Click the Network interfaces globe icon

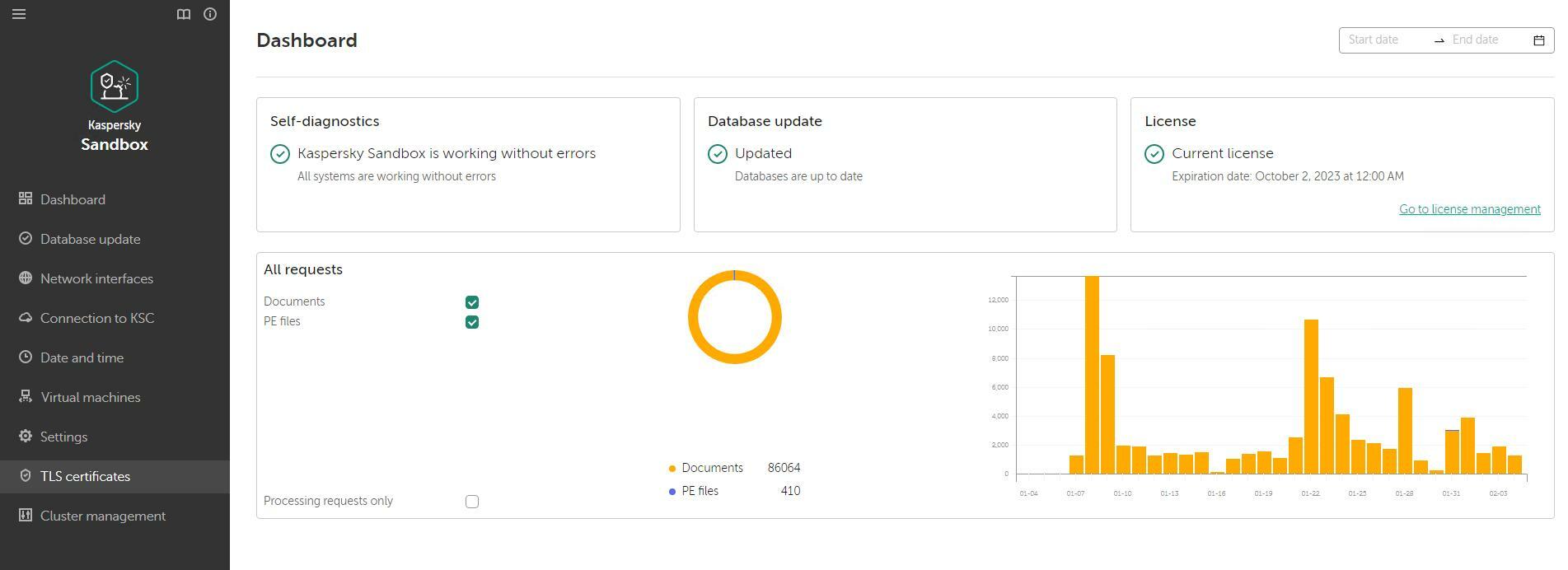[26, 278]
